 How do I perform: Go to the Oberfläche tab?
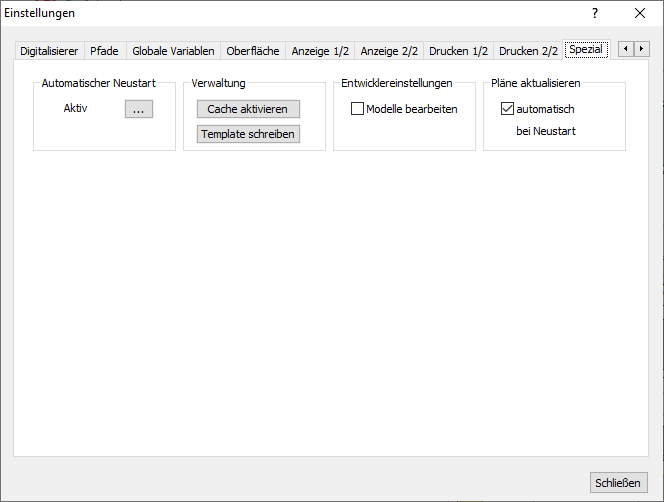point(253,51)
